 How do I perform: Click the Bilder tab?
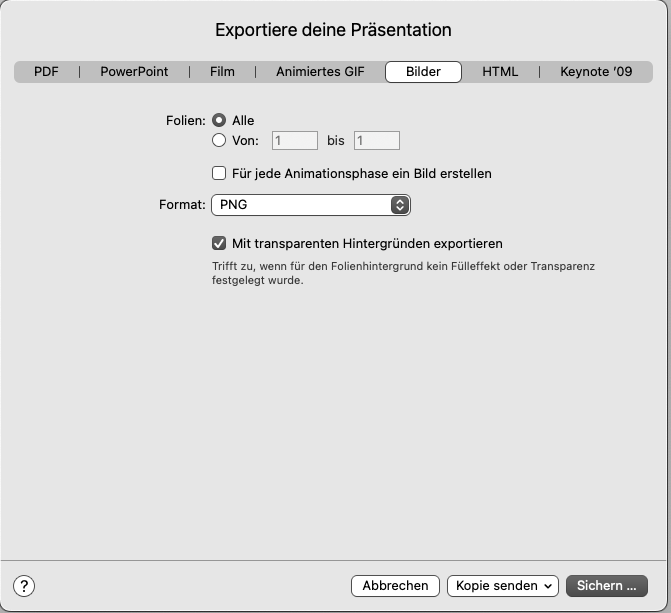coord(423,72)
